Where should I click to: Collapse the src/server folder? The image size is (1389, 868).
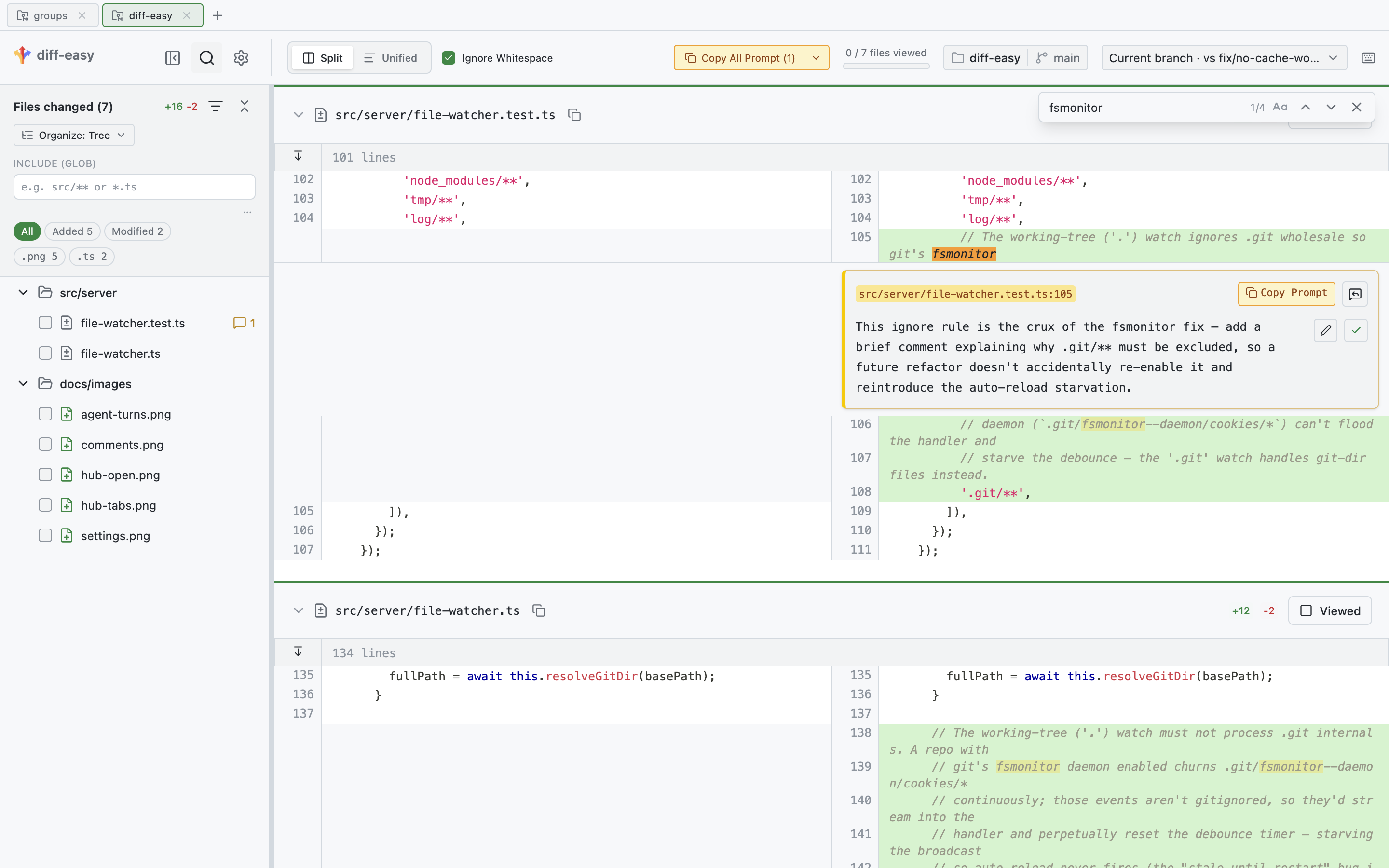point(23,293)
